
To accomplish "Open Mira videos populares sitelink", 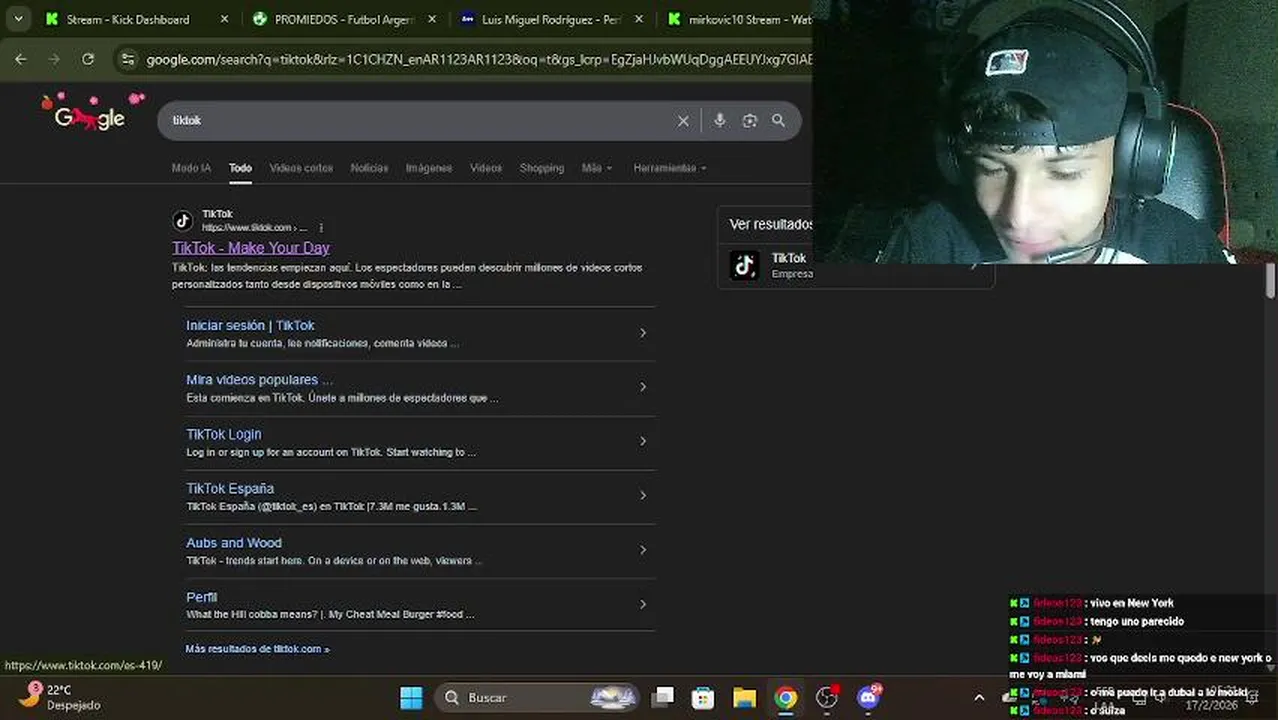I will click(259, 380).
